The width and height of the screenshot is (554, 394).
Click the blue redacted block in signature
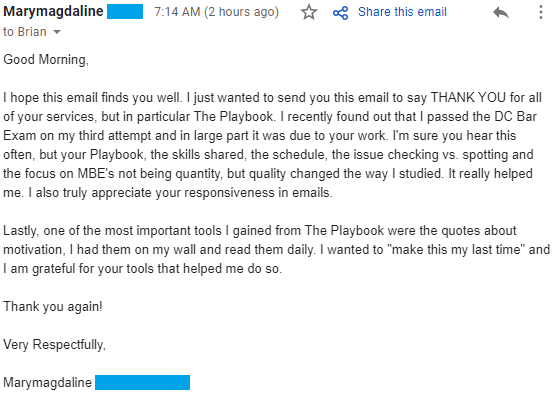click(142, 382)
